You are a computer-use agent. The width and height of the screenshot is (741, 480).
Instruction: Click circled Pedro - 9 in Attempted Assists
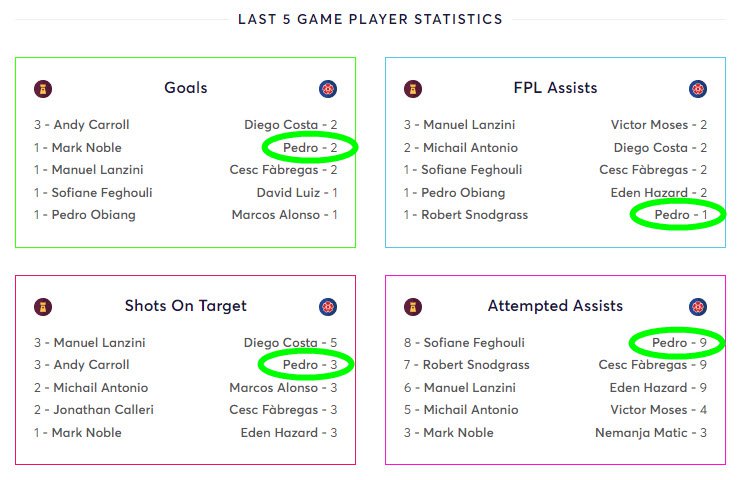coord(679,343)
